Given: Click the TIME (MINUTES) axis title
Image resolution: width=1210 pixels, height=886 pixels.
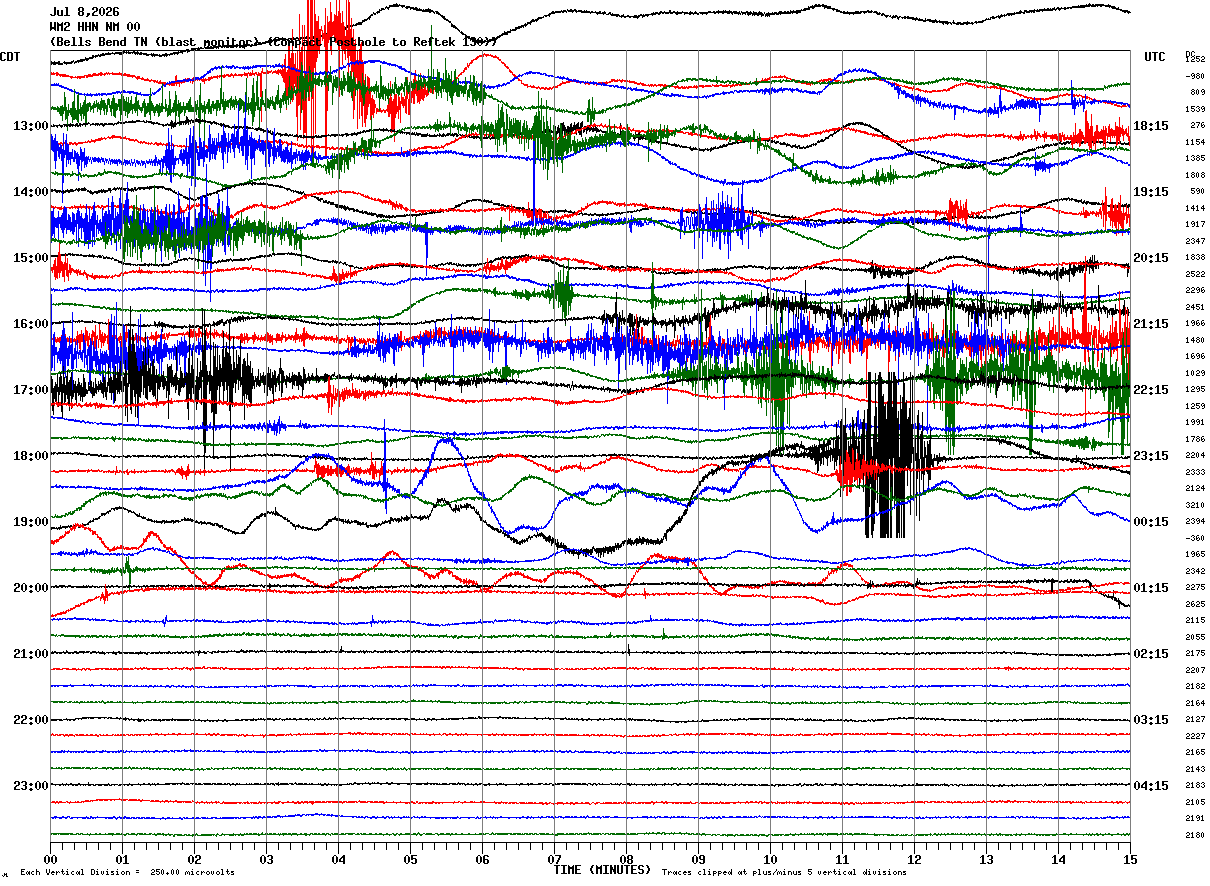Looking at the screenshot, I should 602,870.
